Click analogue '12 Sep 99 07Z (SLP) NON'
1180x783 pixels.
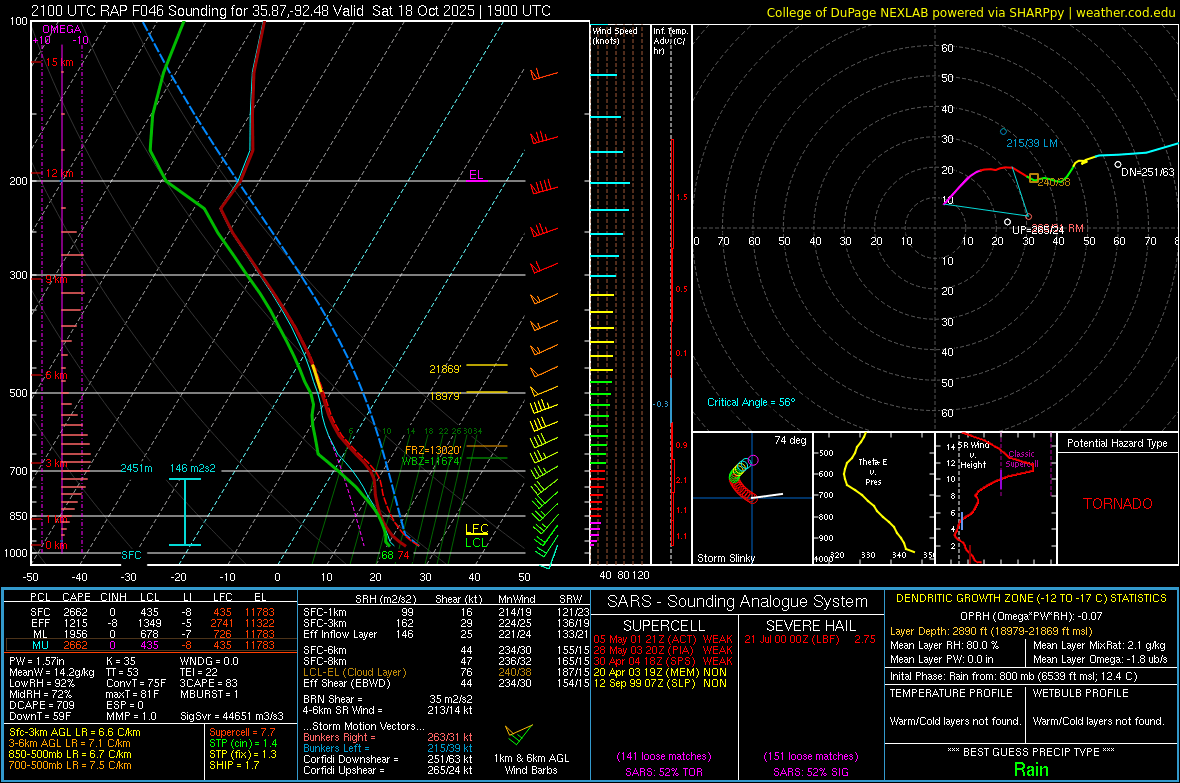pyautogui.click(x=660, y=683)
